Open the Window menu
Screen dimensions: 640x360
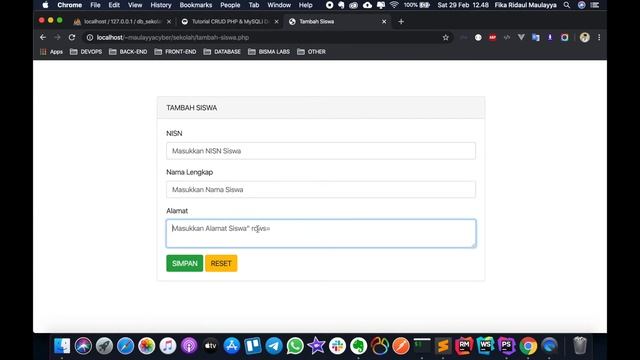(x=279, y=5)
